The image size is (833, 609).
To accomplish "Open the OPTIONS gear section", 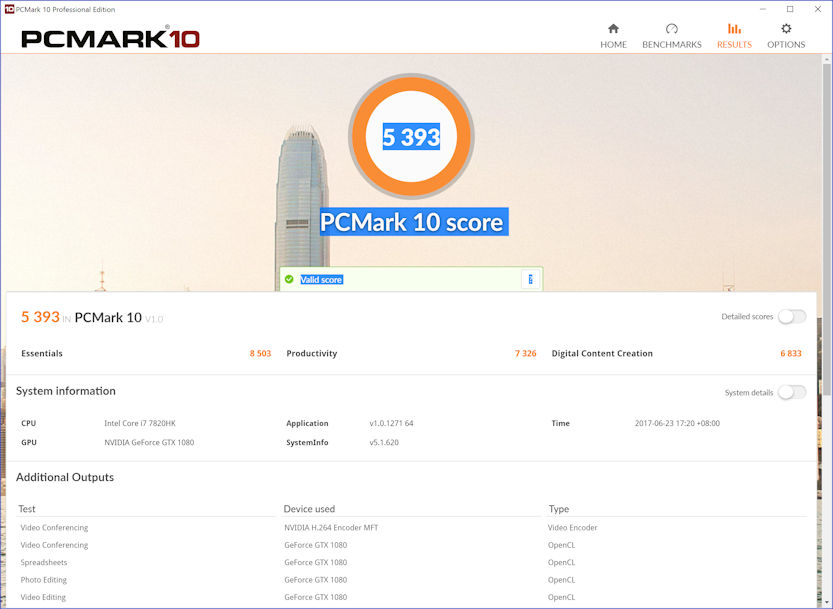I will pyautogui.click(x=786, y=36).
